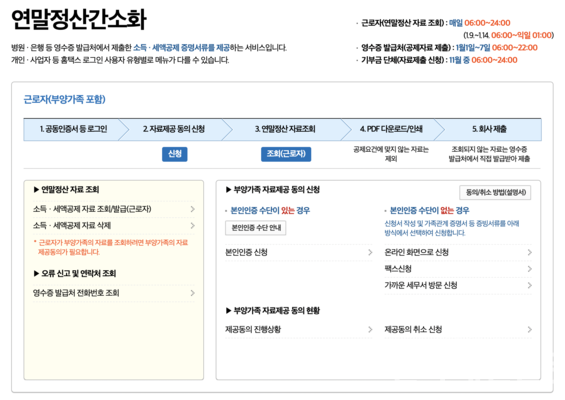The height and width of the screenshot is (400, 565).
Task: Open 동의/취소 방법(설명서) button
Action: pos(495,192)
